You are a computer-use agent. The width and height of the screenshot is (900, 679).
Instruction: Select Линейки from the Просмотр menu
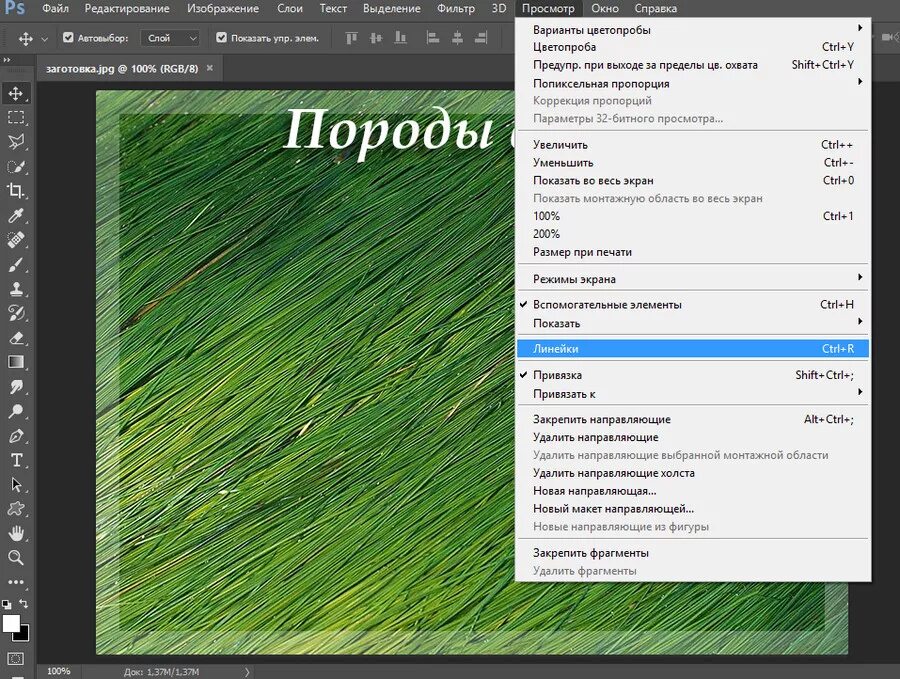click(x=556, y=348)
